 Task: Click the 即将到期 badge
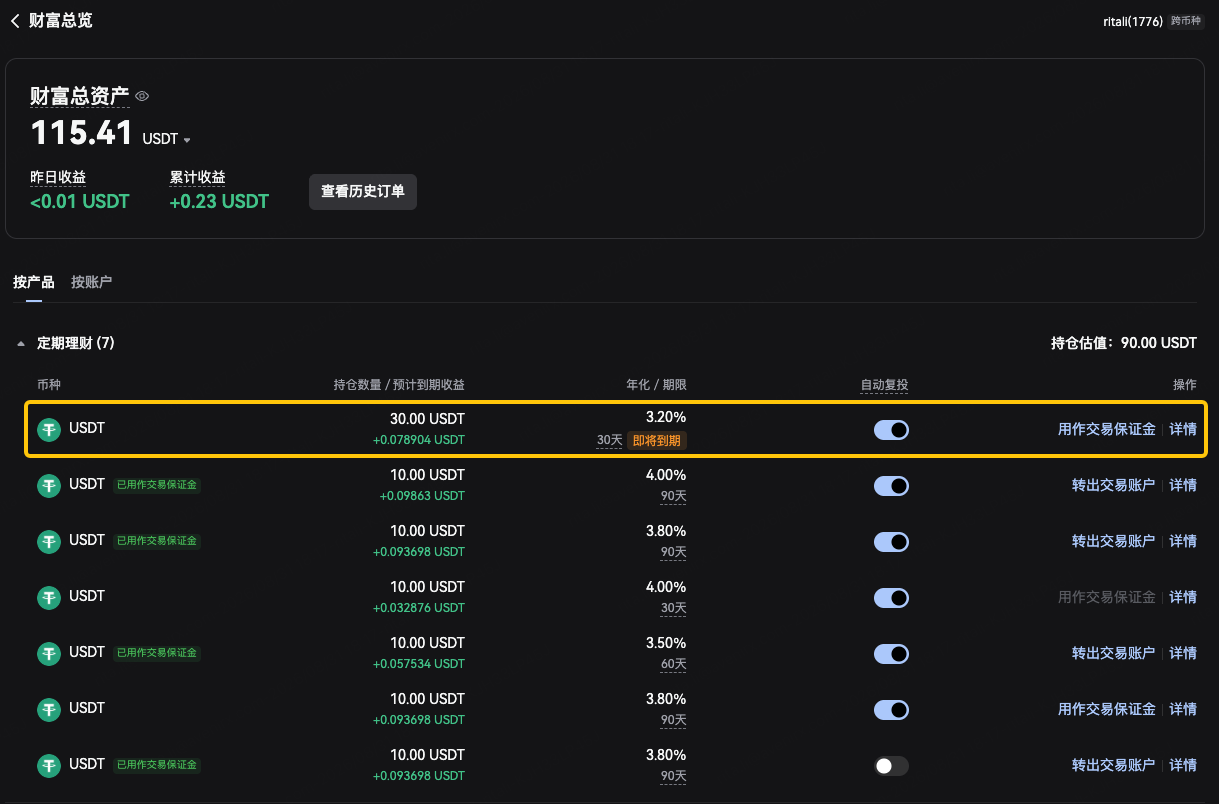657,440
